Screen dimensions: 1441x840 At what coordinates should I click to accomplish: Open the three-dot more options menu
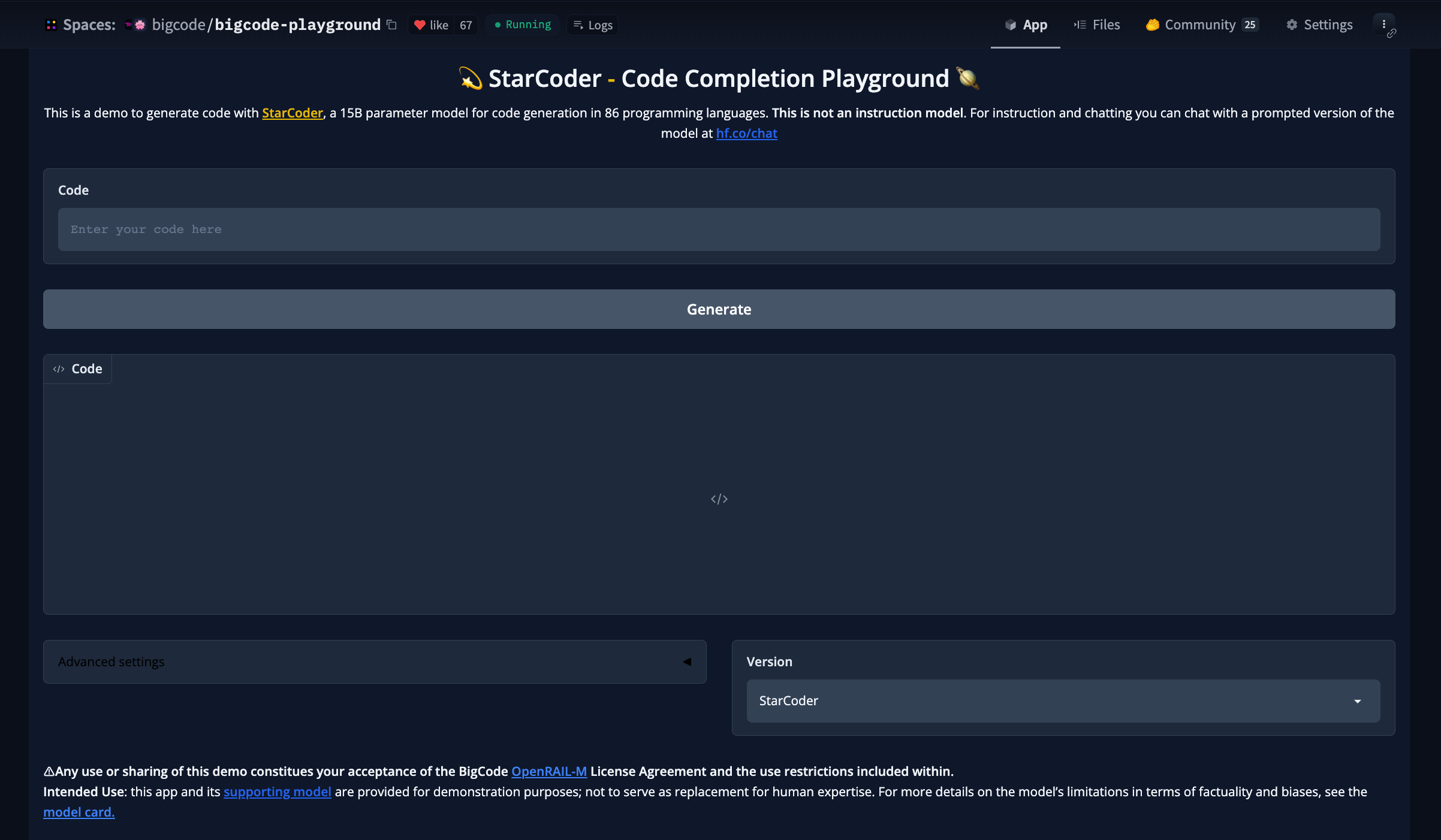click(x=1383, y=25)
